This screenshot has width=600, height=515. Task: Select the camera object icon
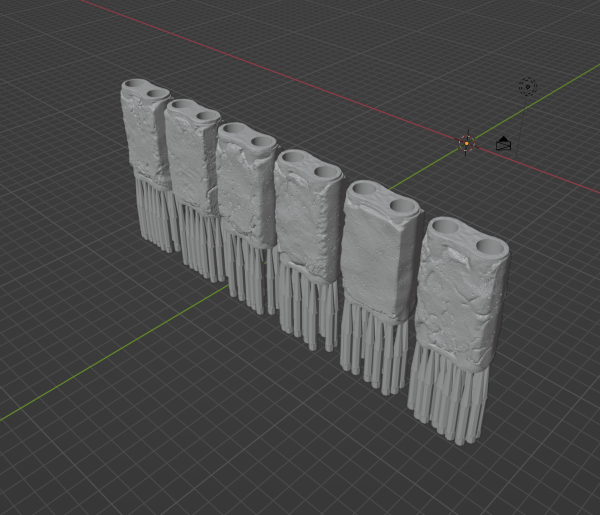click(505, 144)
